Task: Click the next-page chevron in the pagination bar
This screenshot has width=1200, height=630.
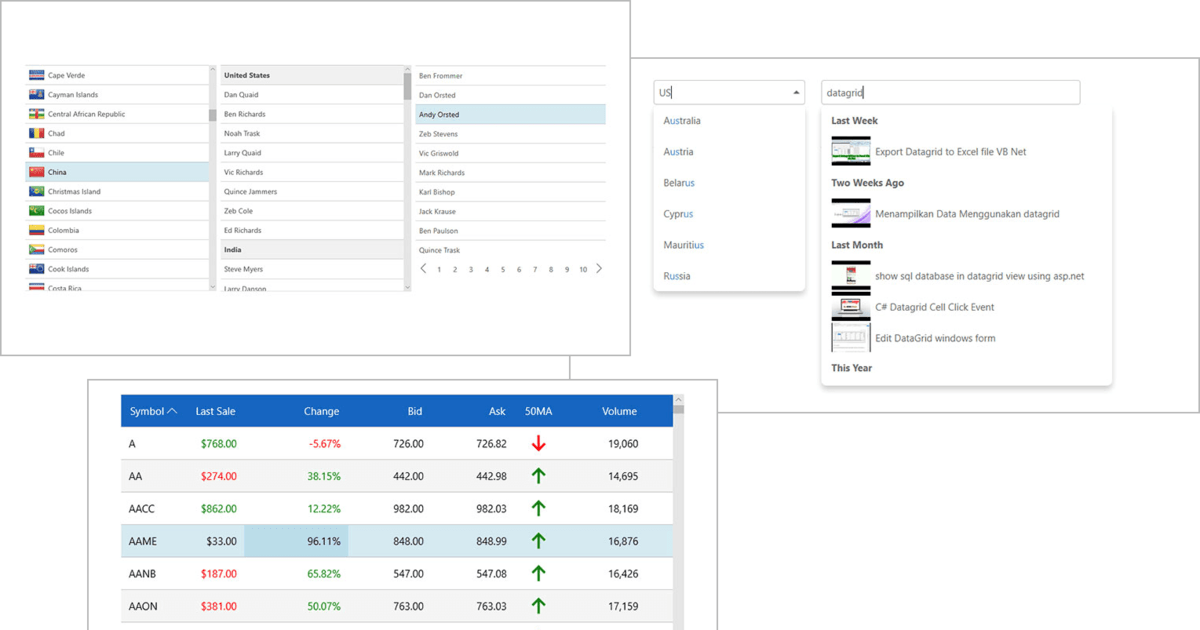Action: click(x=598, y=269)
